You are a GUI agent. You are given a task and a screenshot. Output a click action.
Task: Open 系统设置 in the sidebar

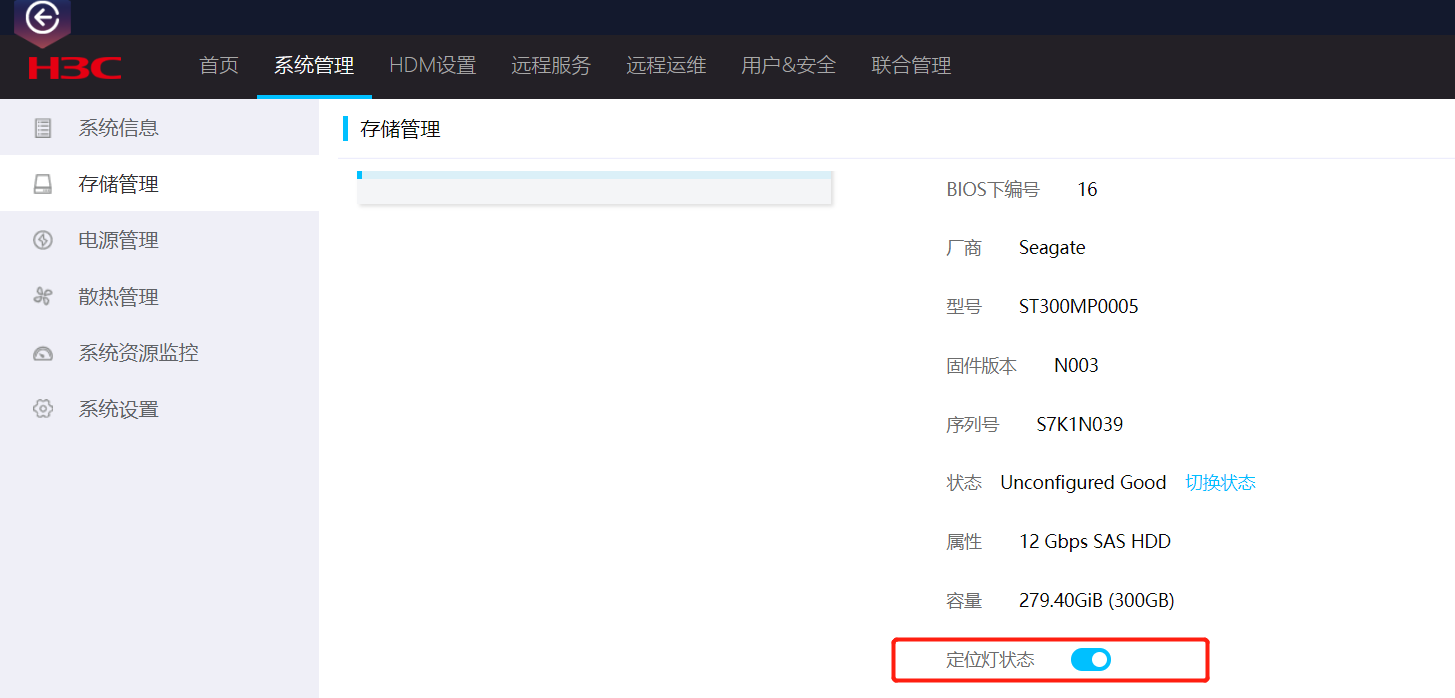(x=159, y=409)
